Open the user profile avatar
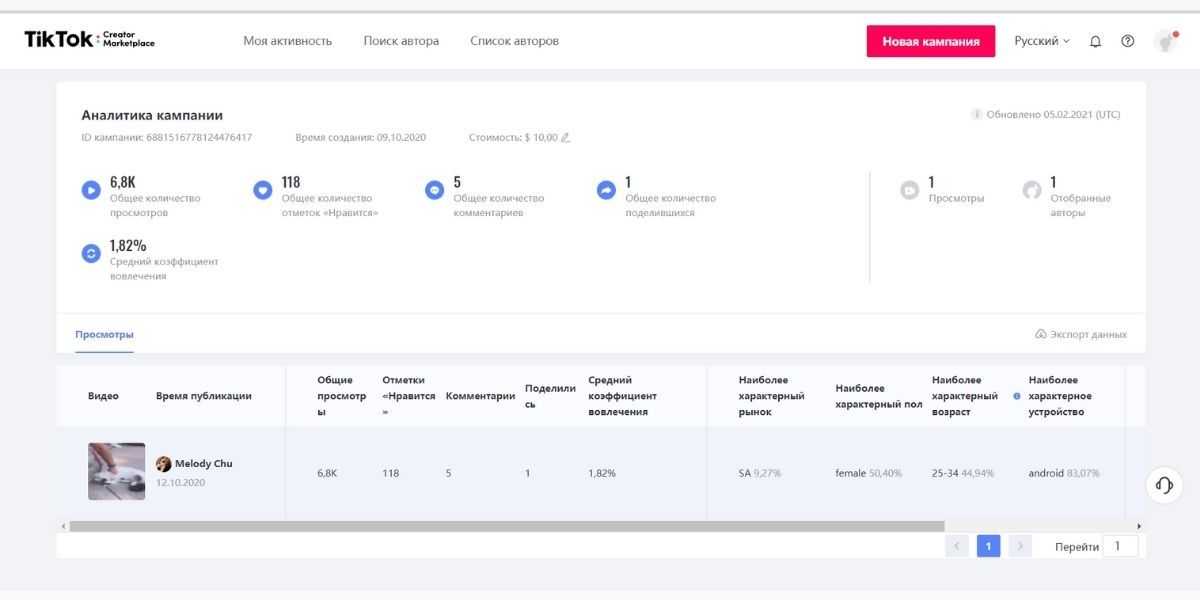The image size is (1200, 600). [1165, 41]
